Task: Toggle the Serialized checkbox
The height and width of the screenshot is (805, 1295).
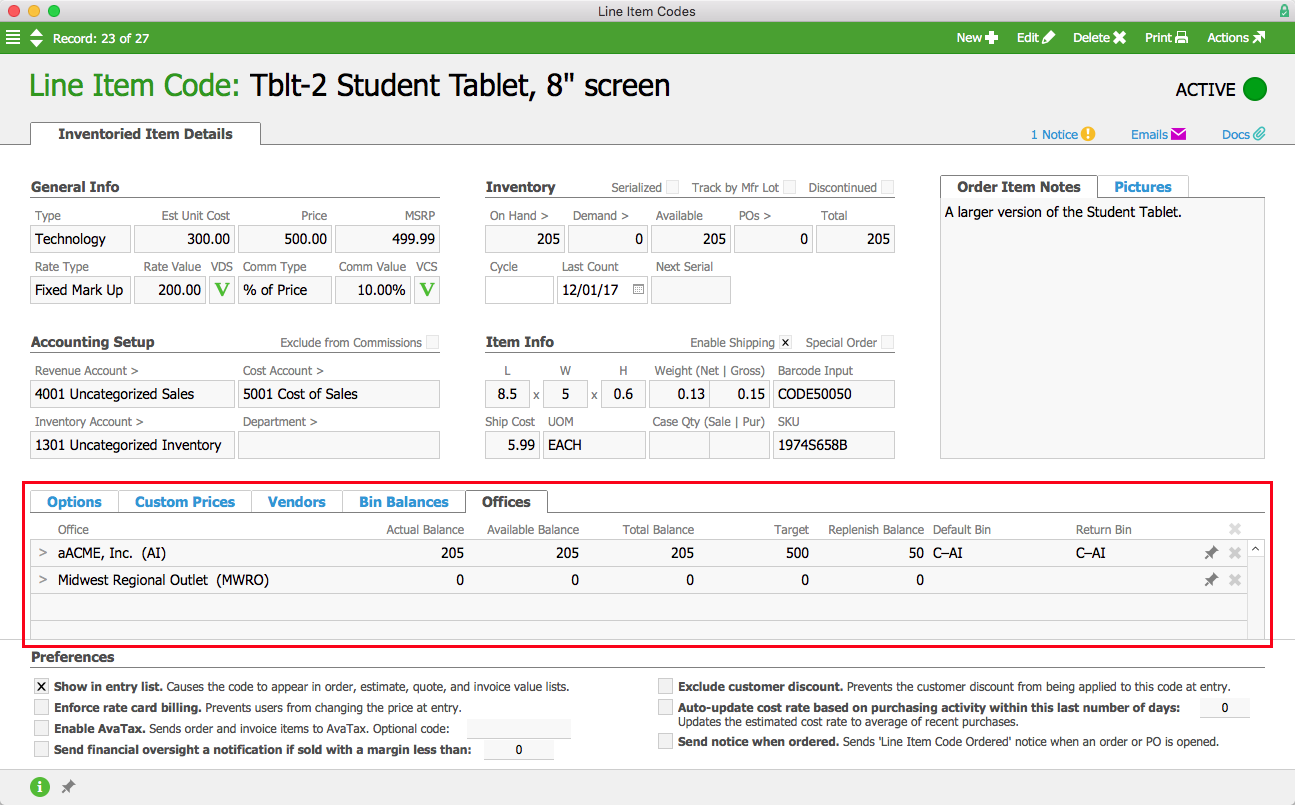Action: (672, 187)
